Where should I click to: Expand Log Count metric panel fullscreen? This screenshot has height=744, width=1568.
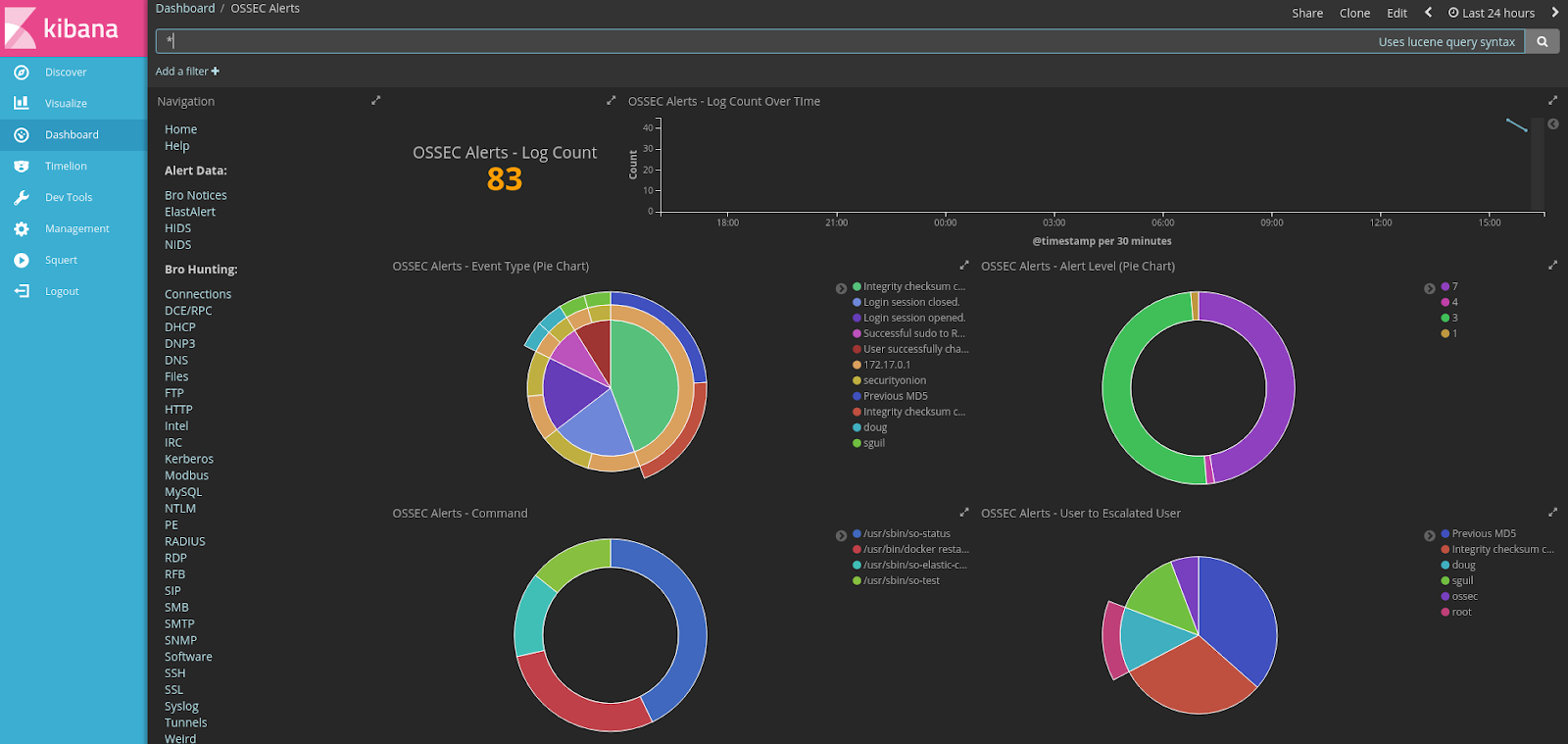click(612, 100)
